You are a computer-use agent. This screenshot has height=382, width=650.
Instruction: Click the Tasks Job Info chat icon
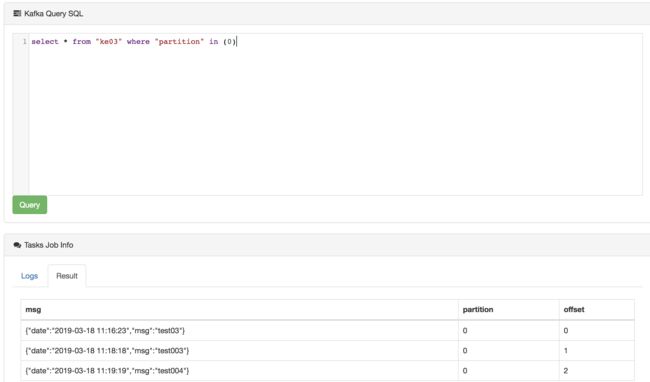pyautogui.click(x=17, y=245)
